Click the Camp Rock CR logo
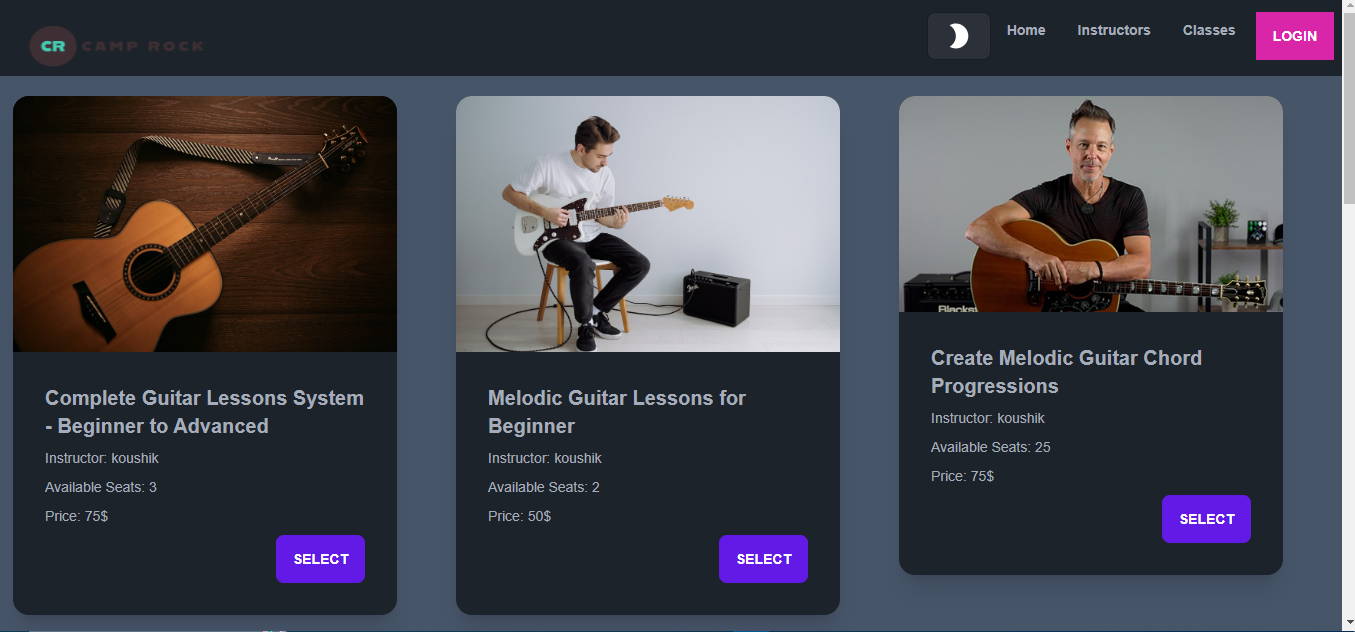 tap(53, 46)
